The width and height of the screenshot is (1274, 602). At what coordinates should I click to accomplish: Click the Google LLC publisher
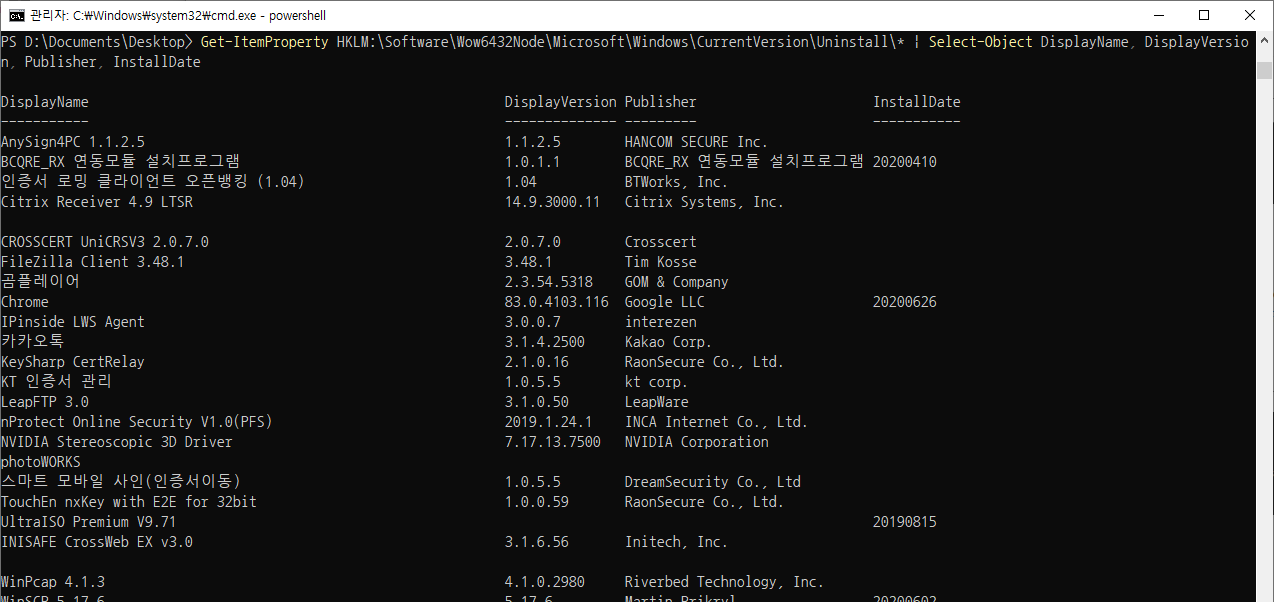[665, 302]
